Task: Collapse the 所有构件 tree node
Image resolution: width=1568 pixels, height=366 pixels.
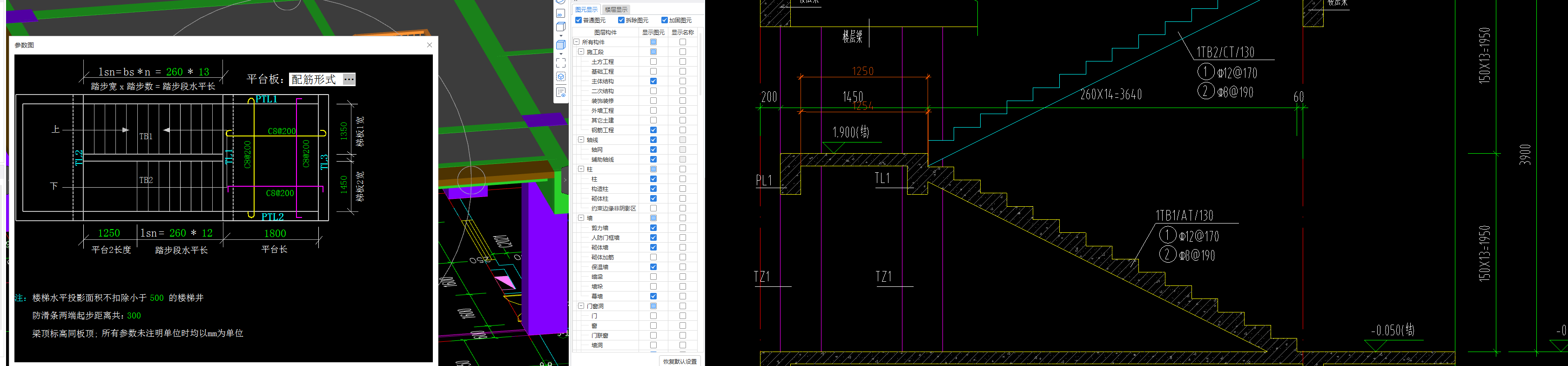Action: [x=577, y=42]
